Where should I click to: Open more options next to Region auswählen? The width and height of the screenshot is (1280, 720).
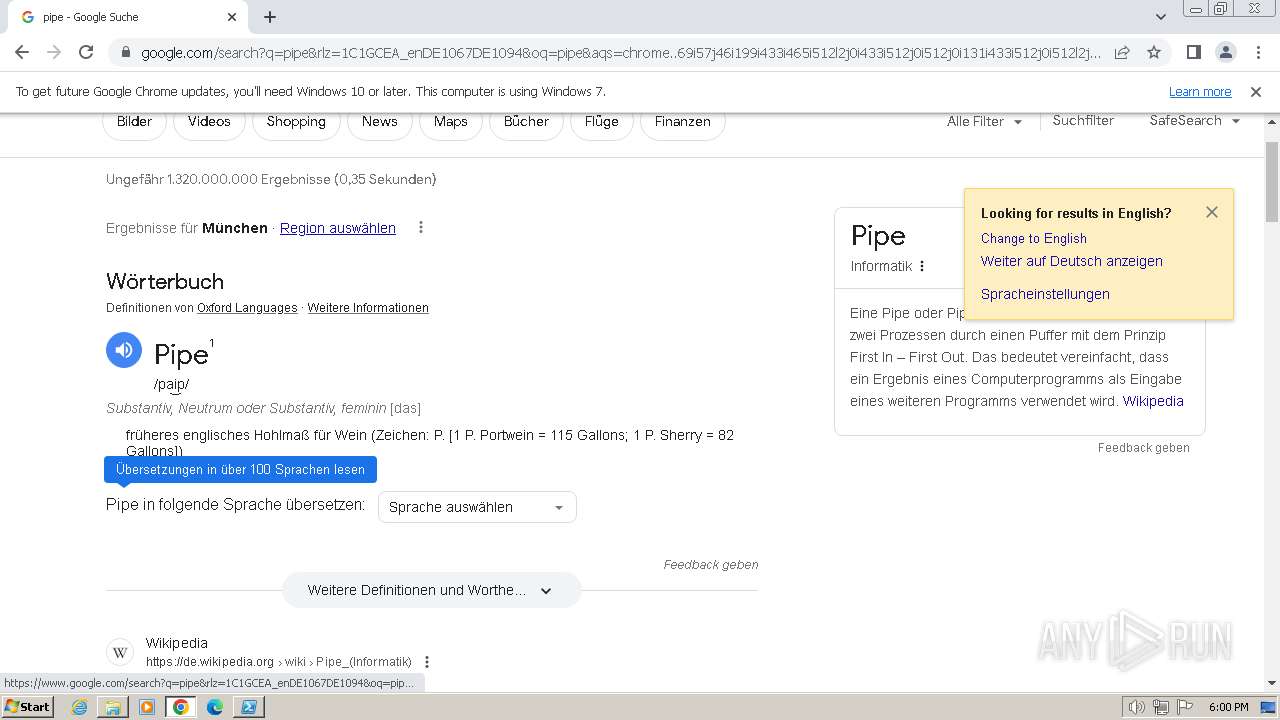421,227
